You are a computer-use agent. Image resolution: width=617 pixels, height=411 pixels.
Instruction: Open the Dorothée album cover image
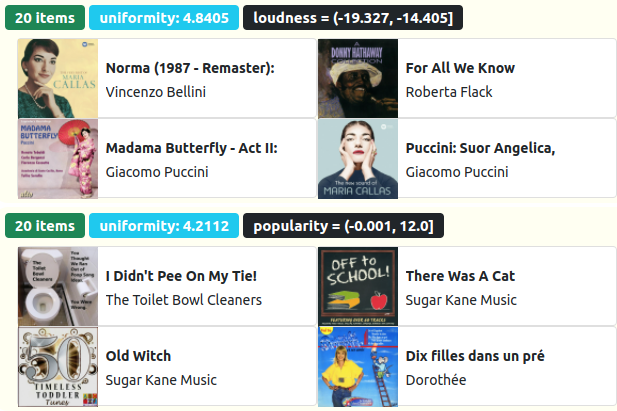pyautogui.click(x=358, y=367)
